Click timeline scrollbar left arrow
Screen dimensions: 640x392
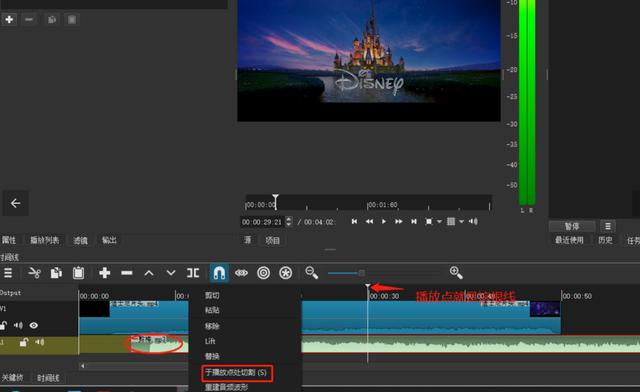click(x=83, y=366)
